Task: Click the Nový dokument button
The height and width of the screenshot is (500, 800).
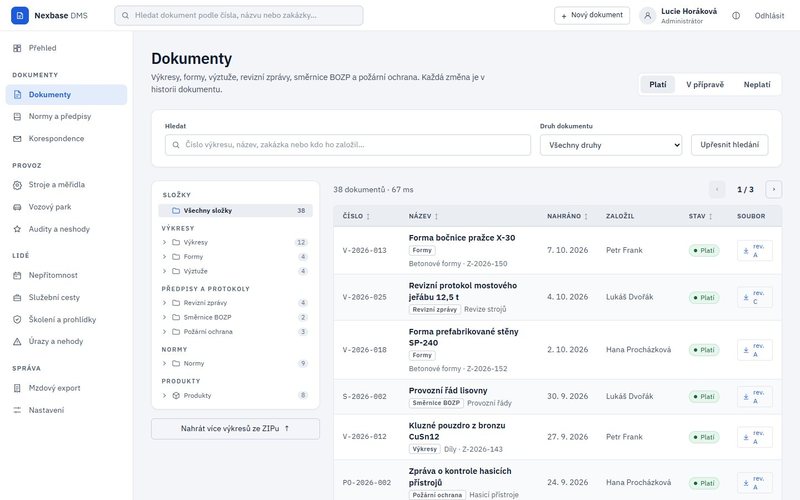Action: (x=592, y=15)
